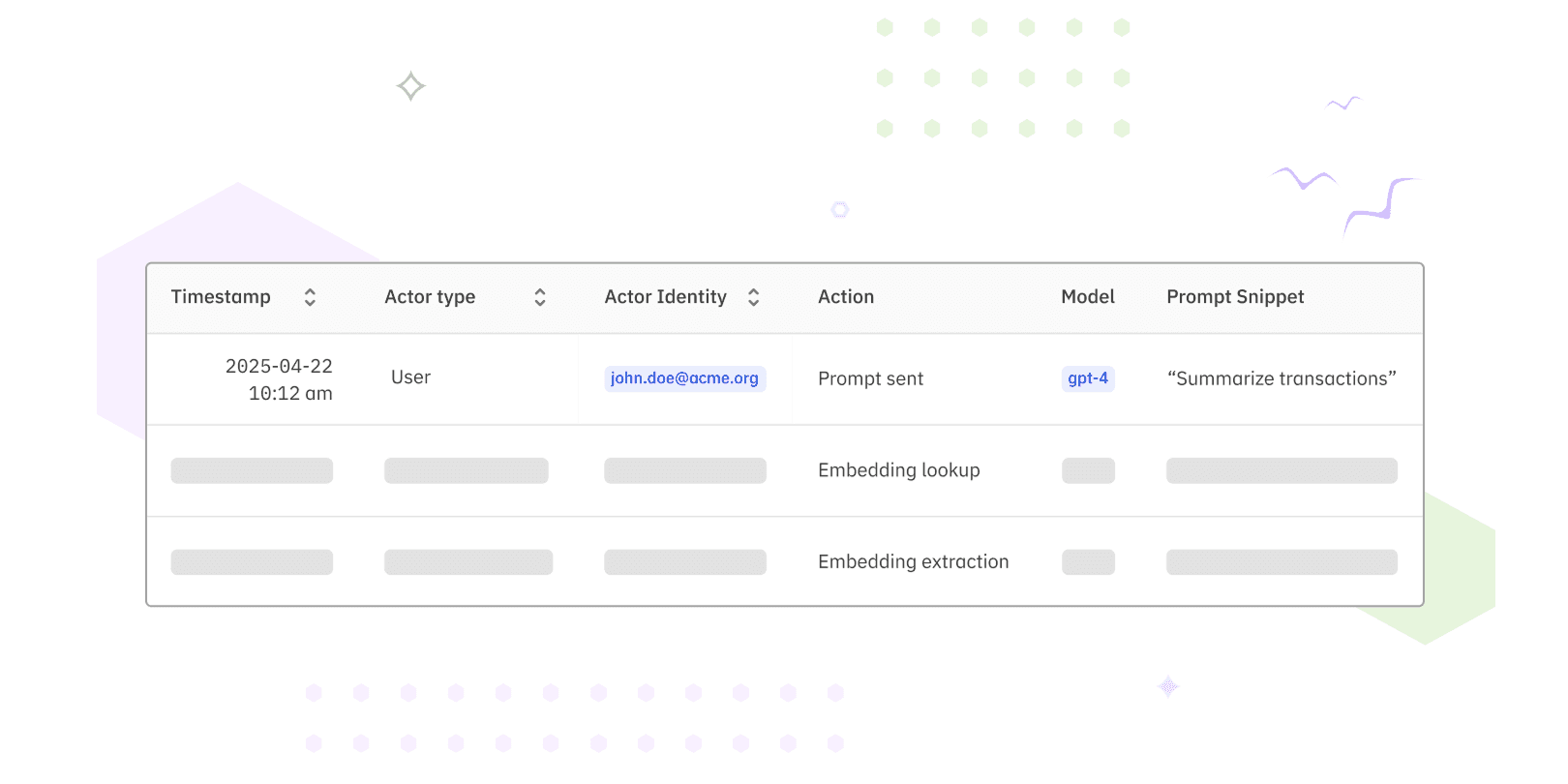Image resolution: width=1568 pixels, height=784 pixels.
Task: Click the small hexagon outline above the table
Action: click(840, 210)
